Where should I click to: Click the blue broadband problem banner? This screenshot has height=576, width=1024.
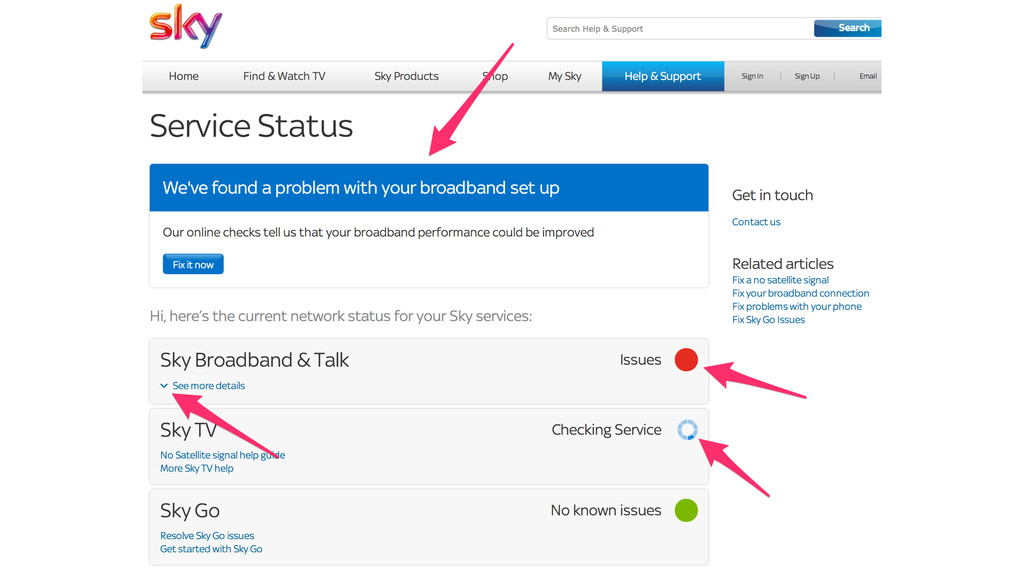click(429, 187)
